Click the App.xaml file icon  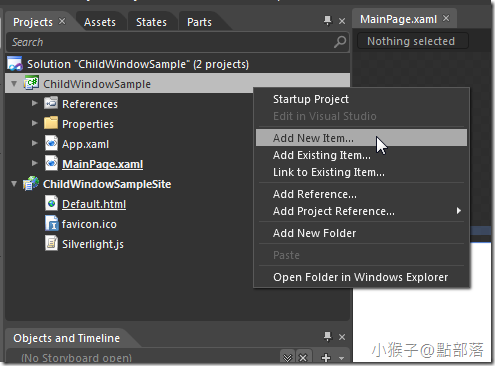51,143
